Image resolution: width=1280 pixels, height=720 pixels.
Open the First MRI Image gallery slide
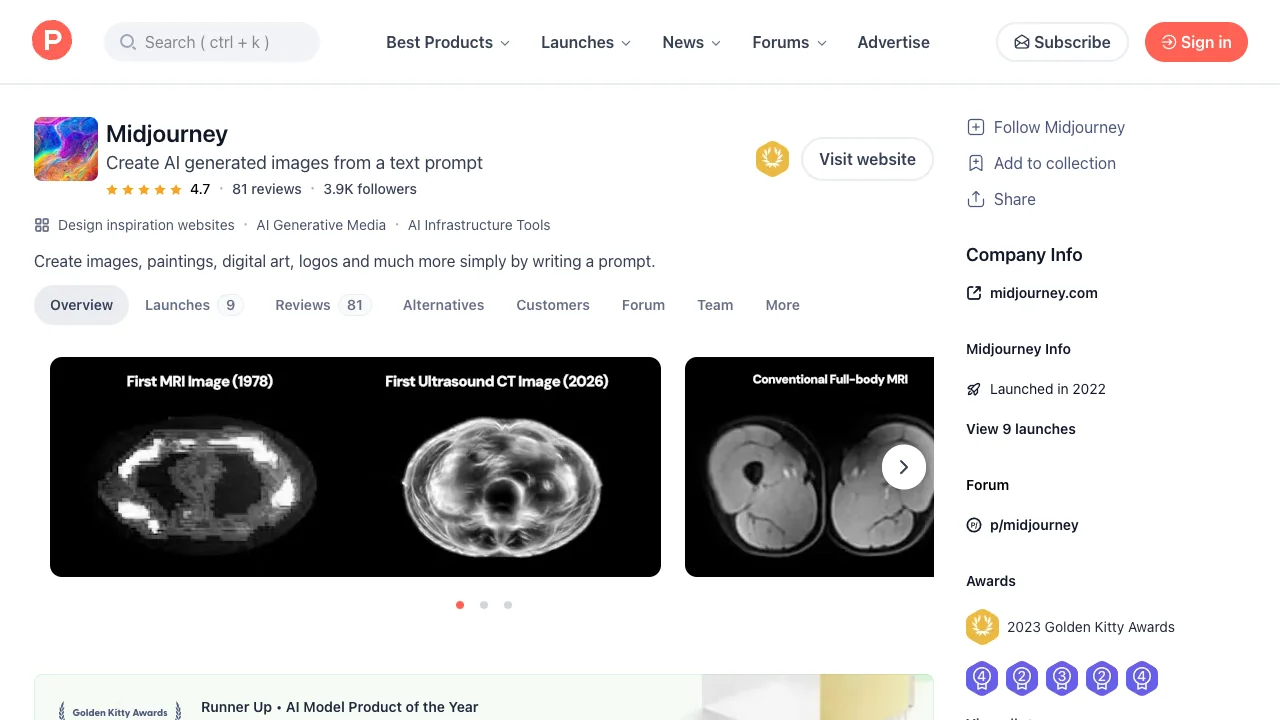355,467
